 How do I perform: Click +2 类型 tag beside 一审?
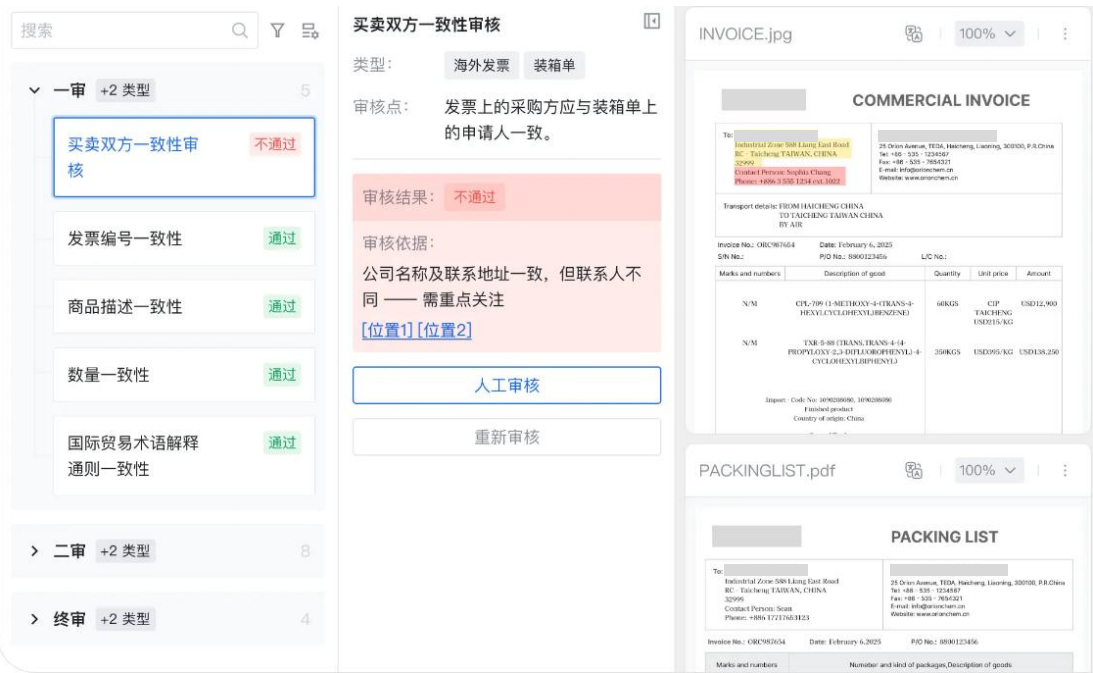coord(125,90)
